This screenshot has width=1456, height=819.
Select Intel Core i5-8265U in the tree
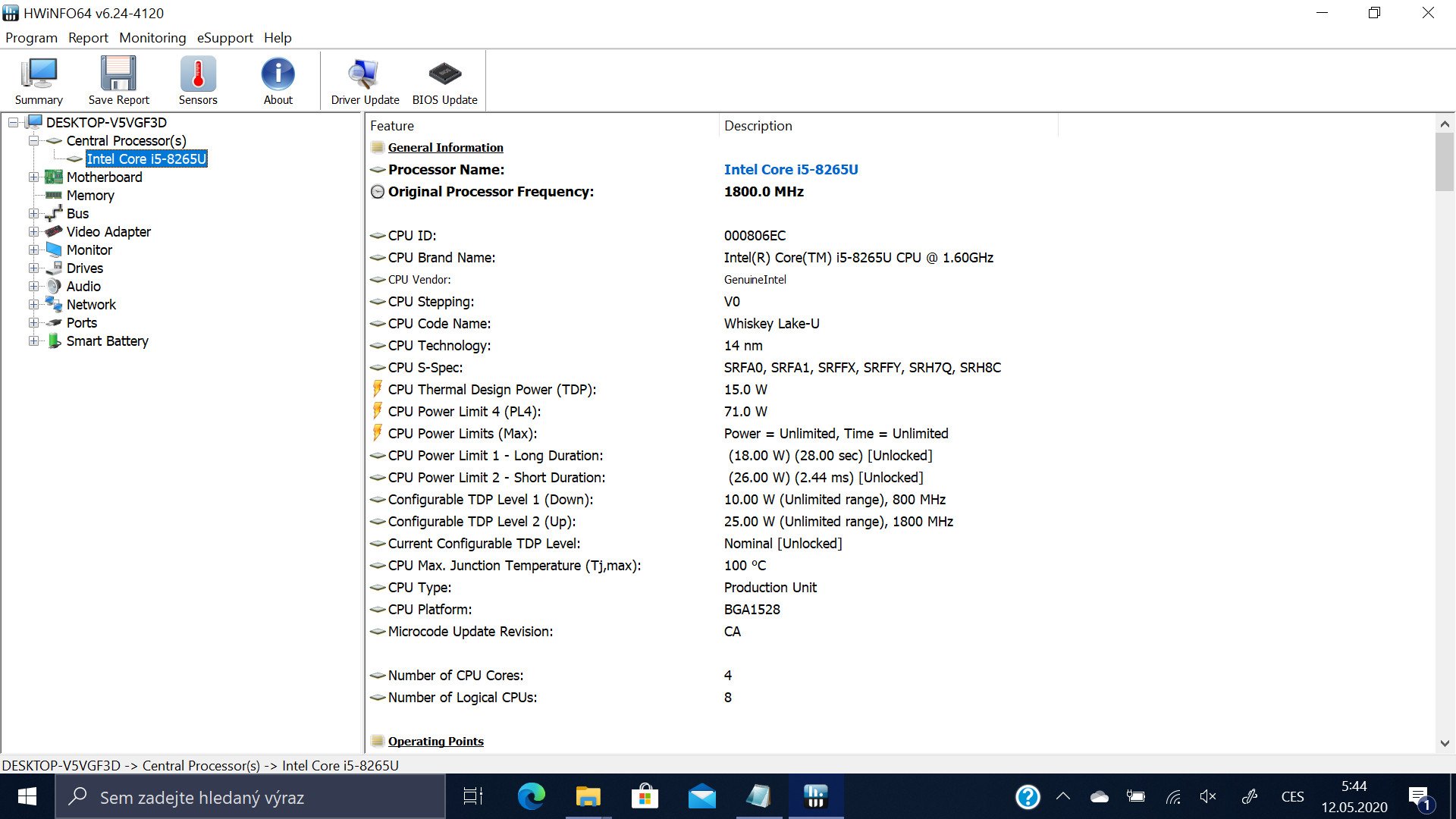(146, 158)
